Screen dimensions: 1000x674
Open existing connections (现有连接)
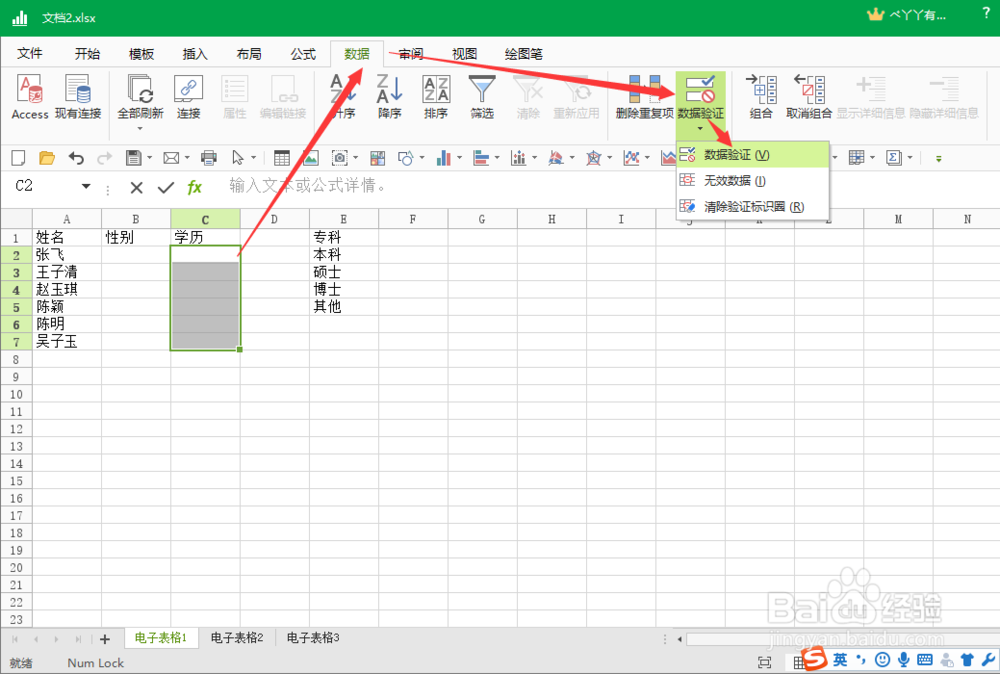[78, 96]
